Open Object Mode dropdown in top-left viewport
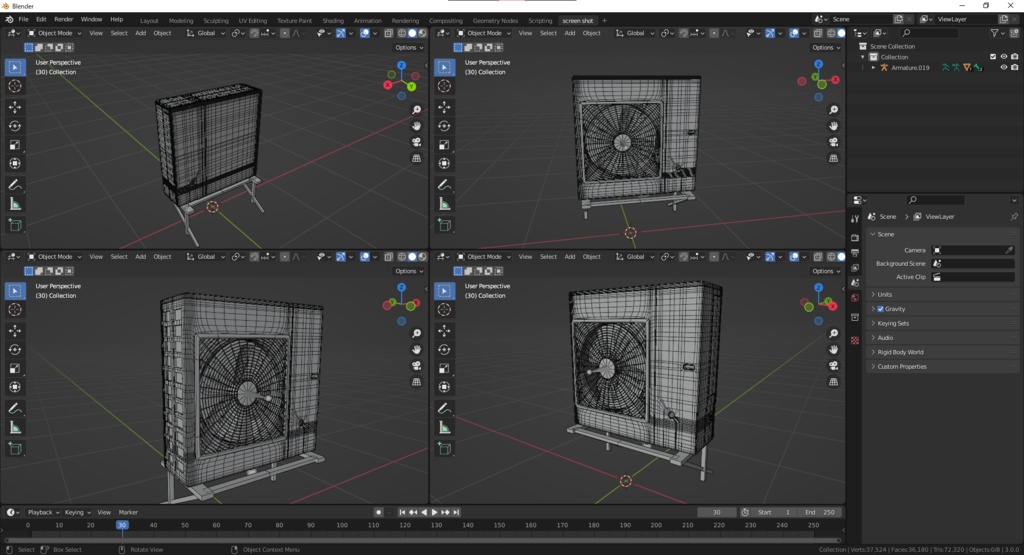The width and height of the screenshot is (1024, 555). point(54,33)
